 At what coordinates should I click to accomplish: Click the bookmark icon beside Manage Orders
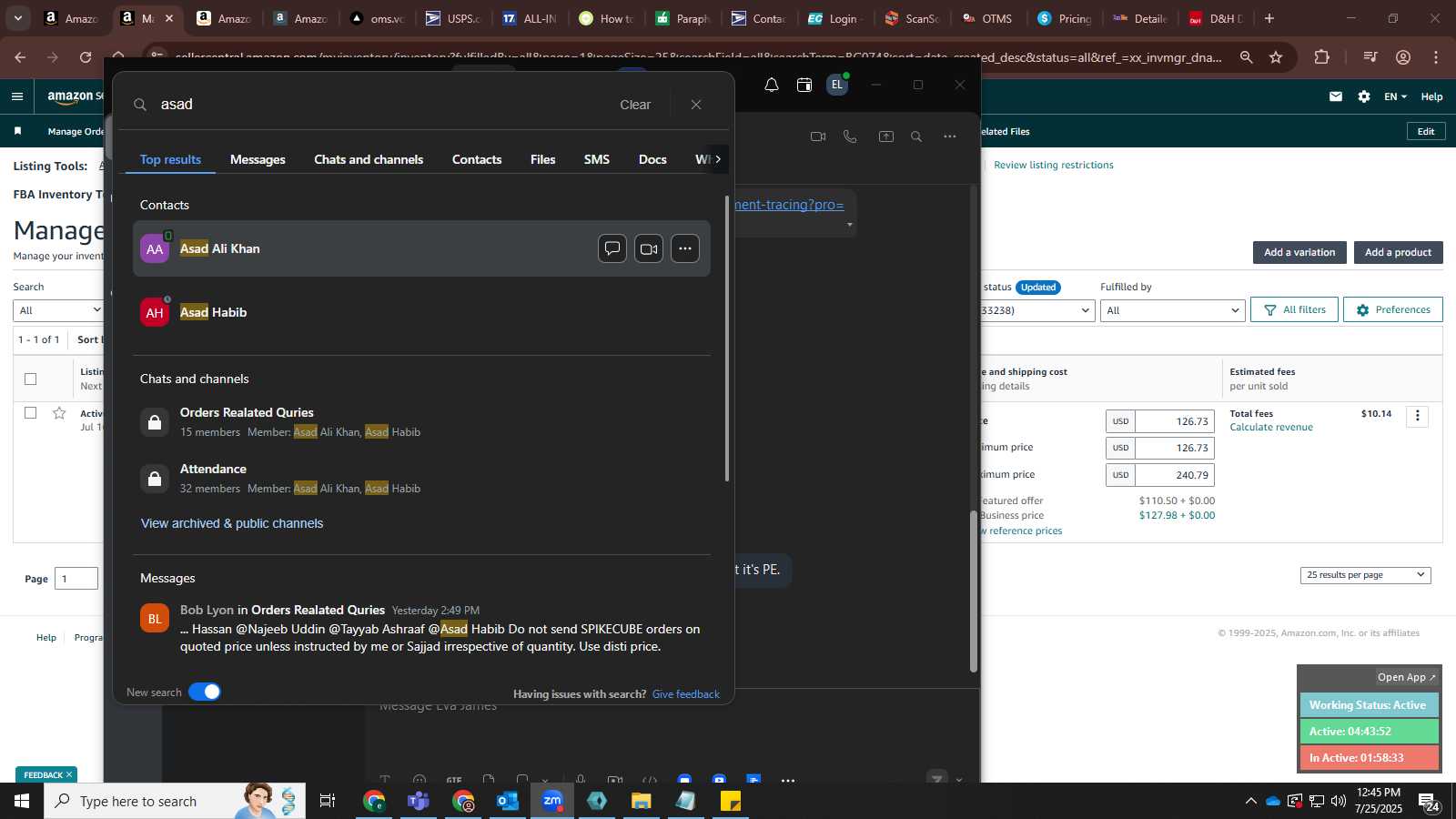click(17, 131)
